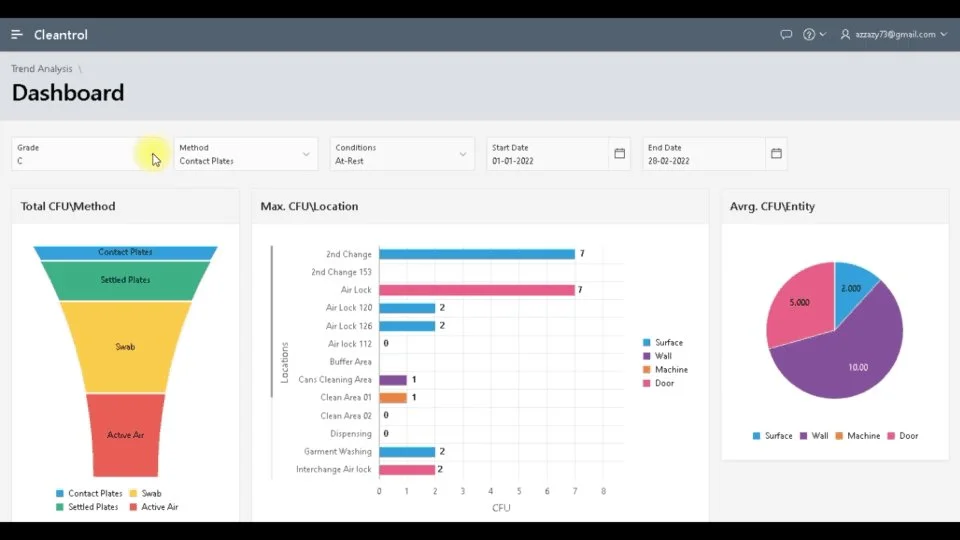Image resolution: width=960 pixels, height=540 pixels.
Task: Click the Trend Analysis breadcrumb link
Action: (x=42, y=69)
